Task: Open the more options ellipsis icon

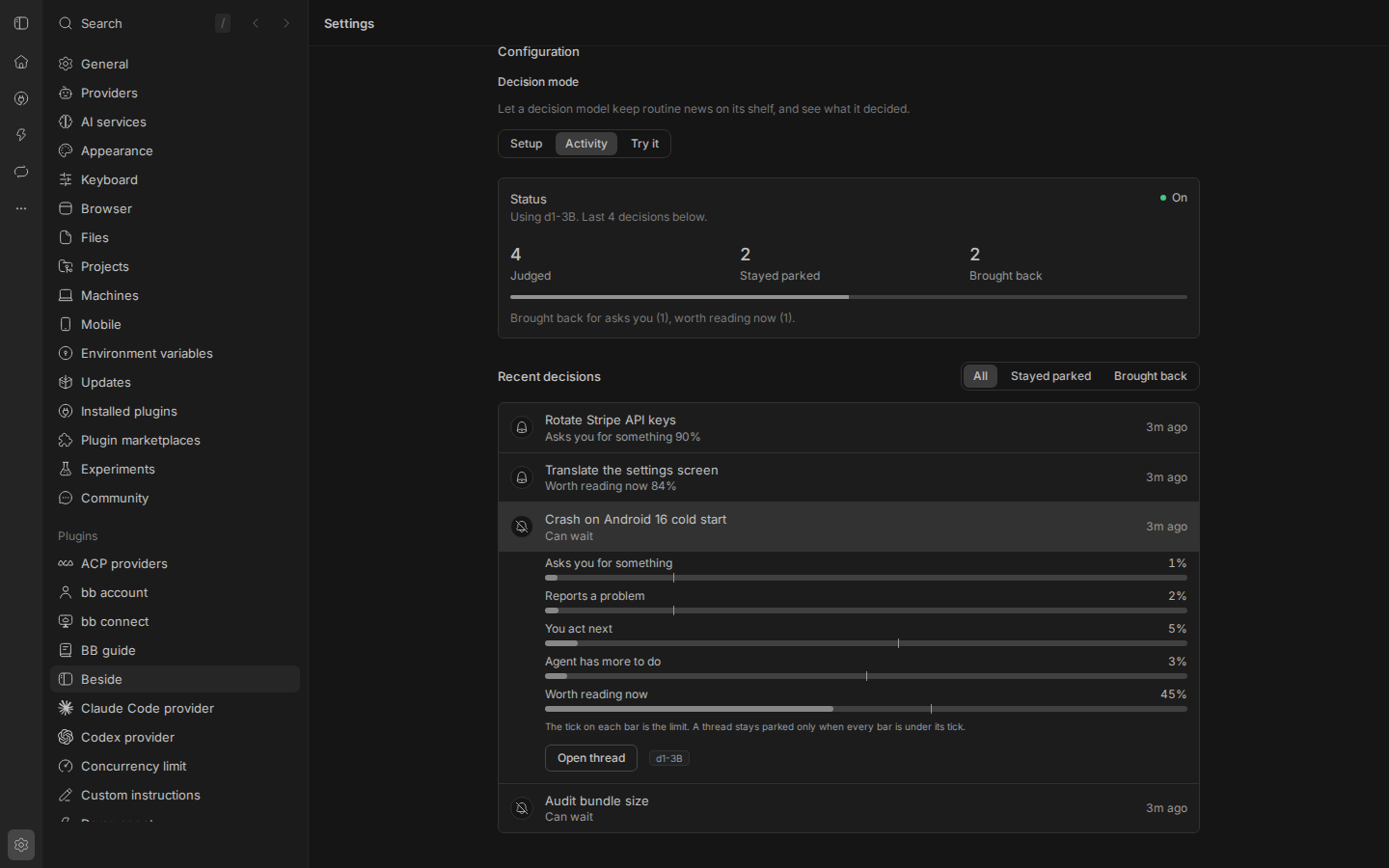Action: tap(21, 208)
